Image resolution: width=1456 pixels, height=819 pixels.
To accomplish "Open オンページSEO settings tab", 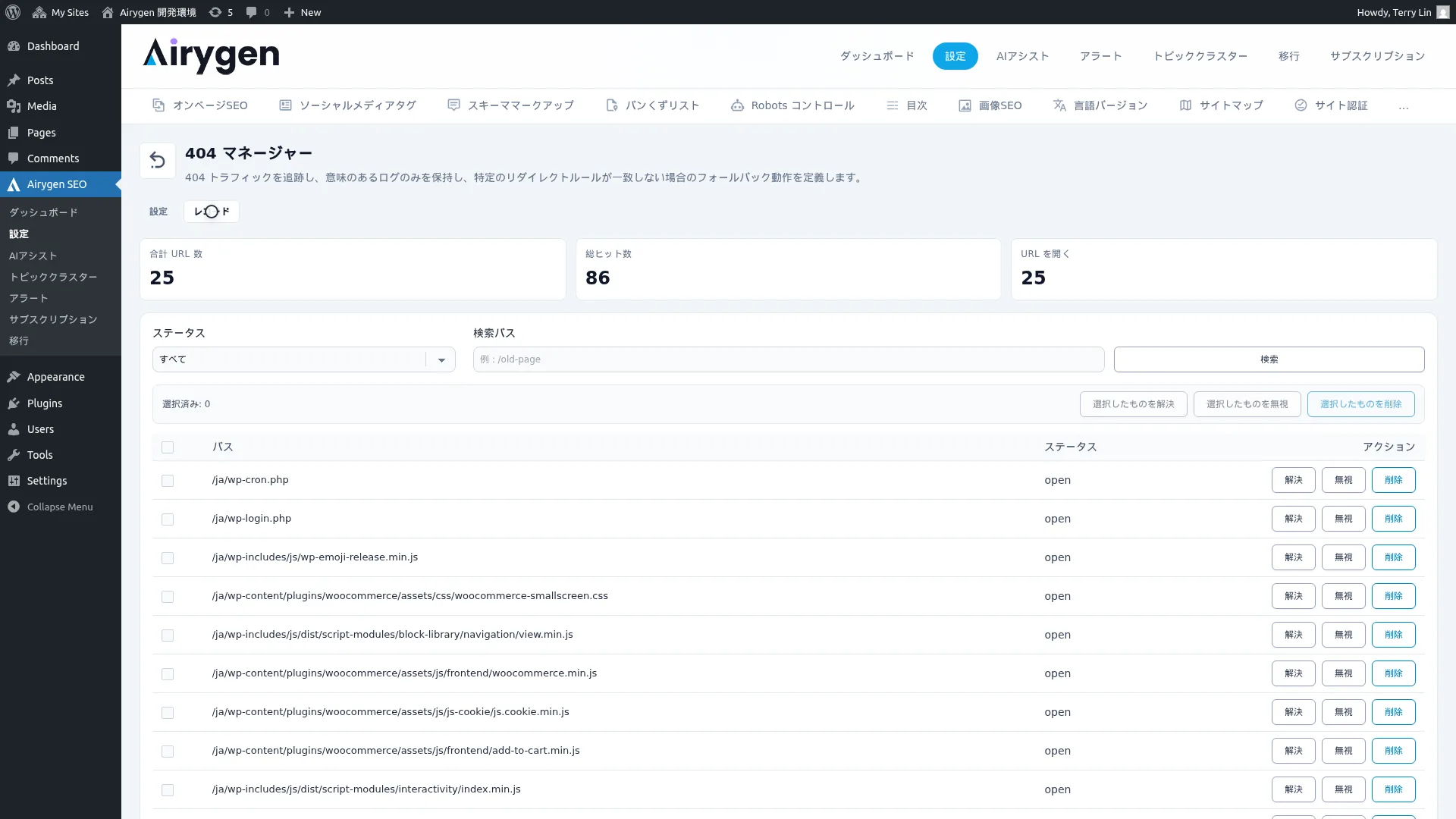I will [x=200, y=105].
